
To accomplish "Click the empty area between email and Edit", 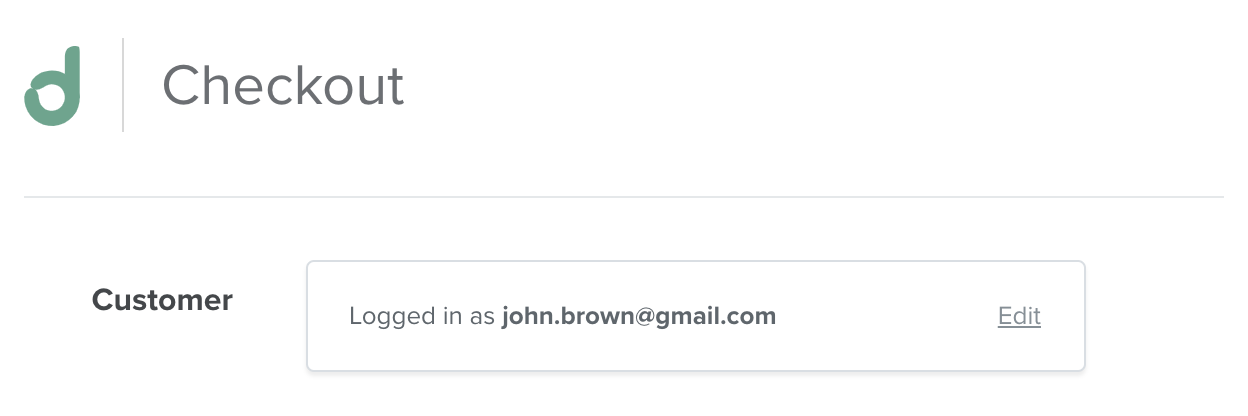I will coord(887,316).
